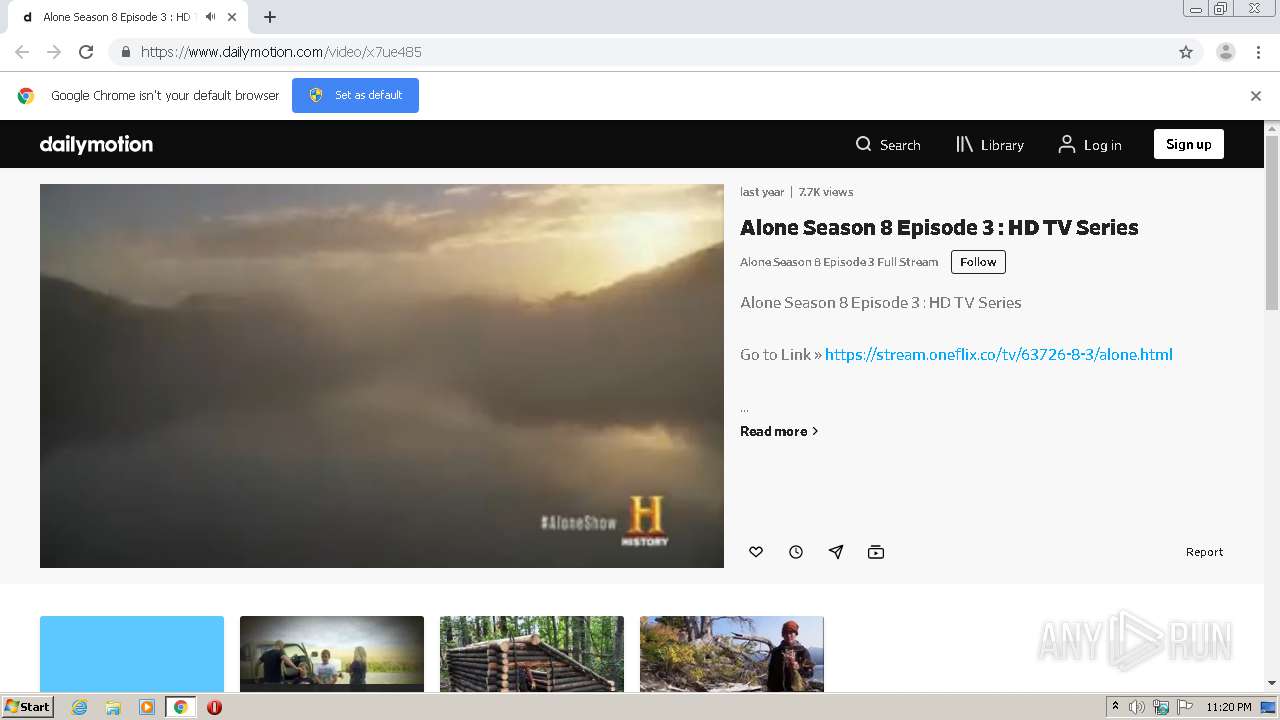Open network status tray icon

[x=1161, y=707]
